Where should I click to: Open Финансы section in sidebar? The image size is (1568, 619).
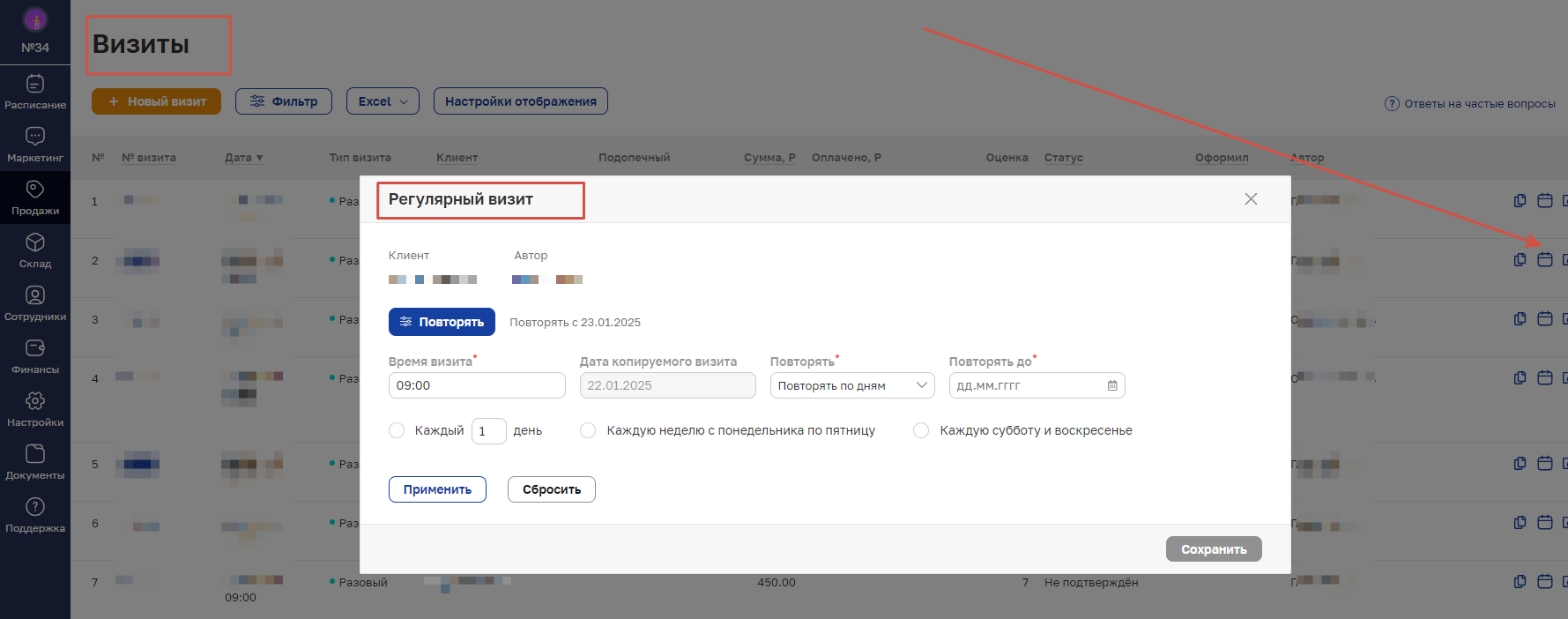click(x=35, y=356)
